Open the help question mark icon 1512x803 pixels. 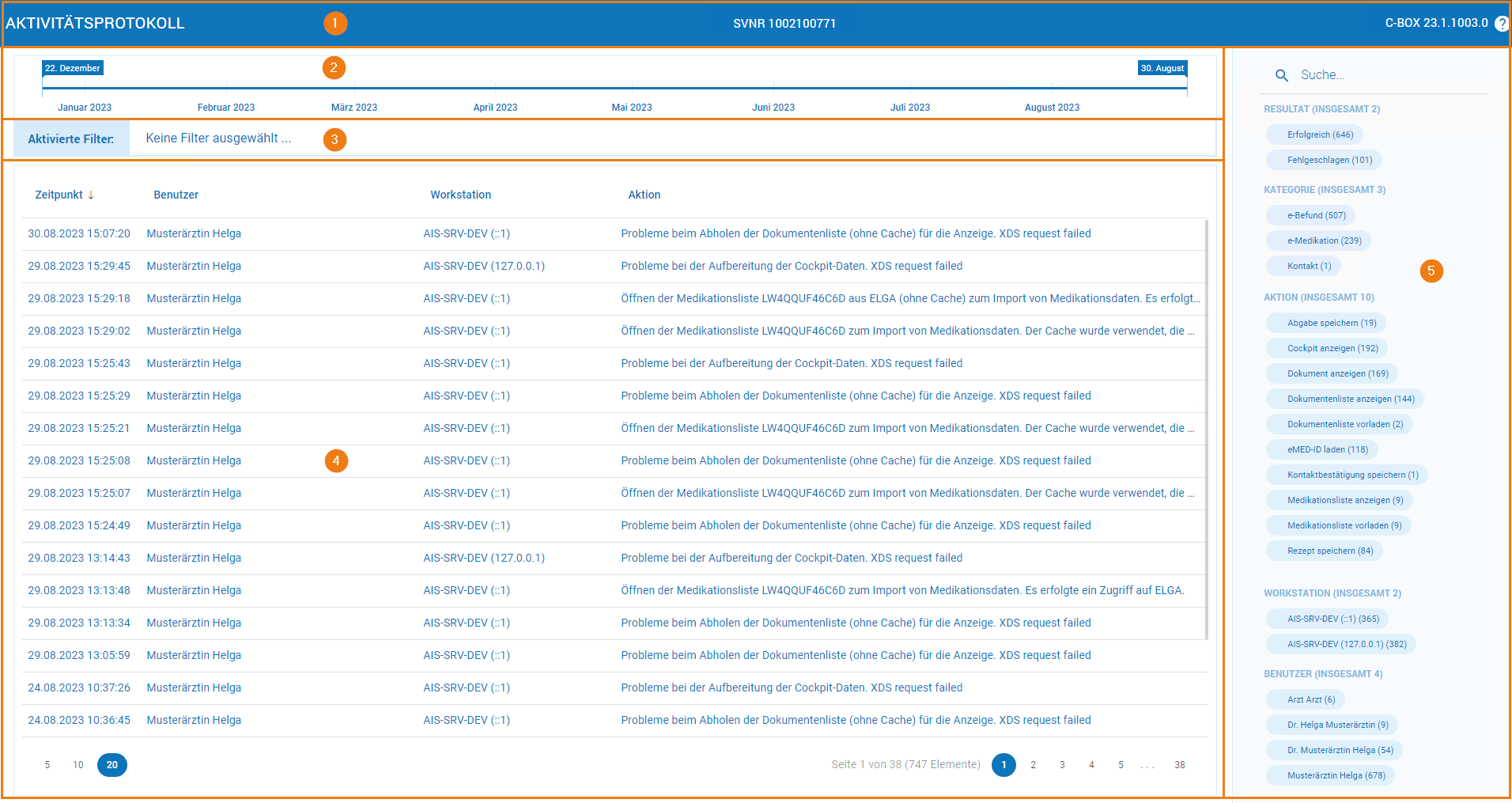[x=1502, y=24]
